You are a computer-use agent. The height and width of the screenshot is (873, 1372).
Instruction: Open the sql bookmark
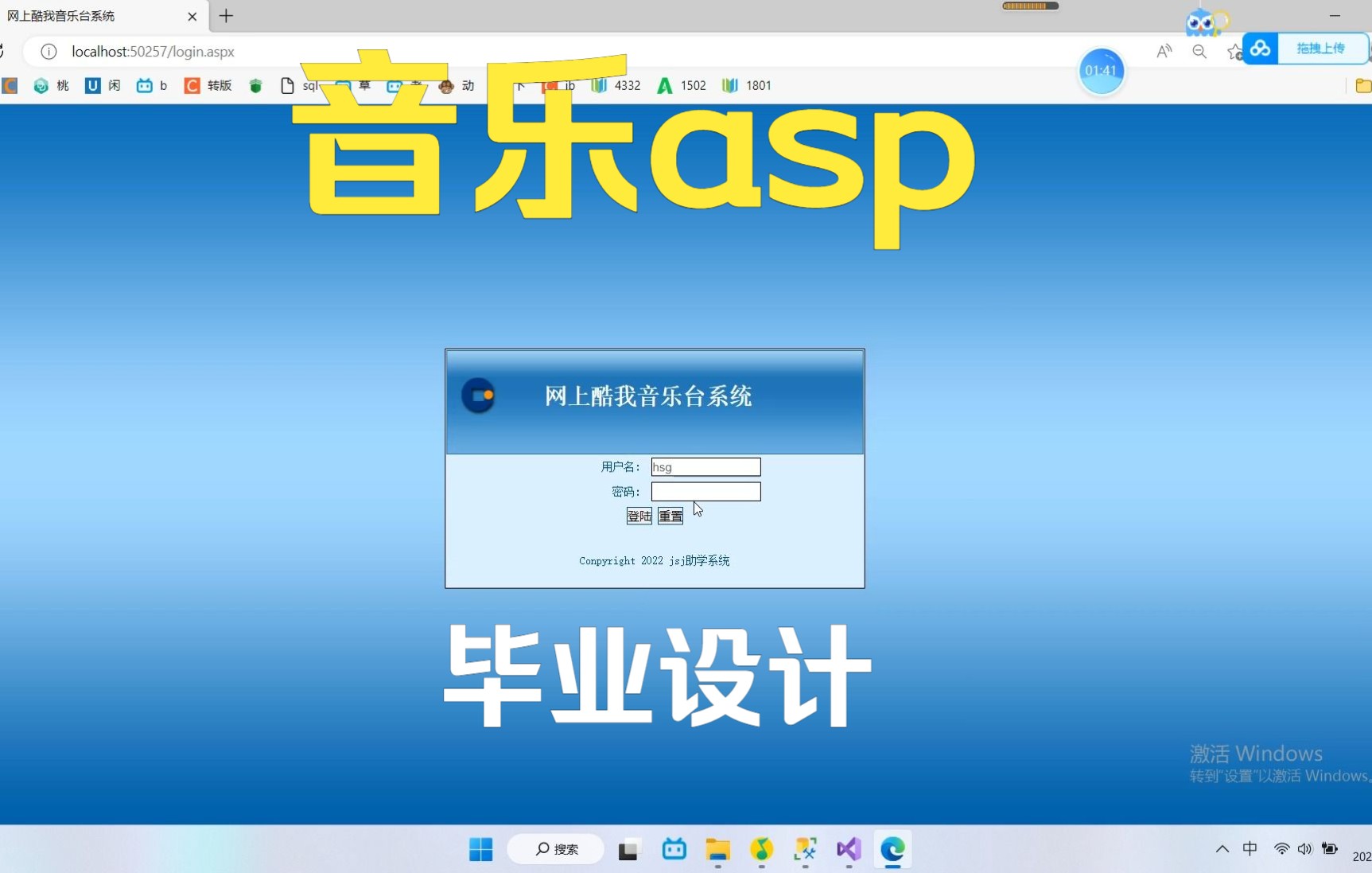pos(299,85)
